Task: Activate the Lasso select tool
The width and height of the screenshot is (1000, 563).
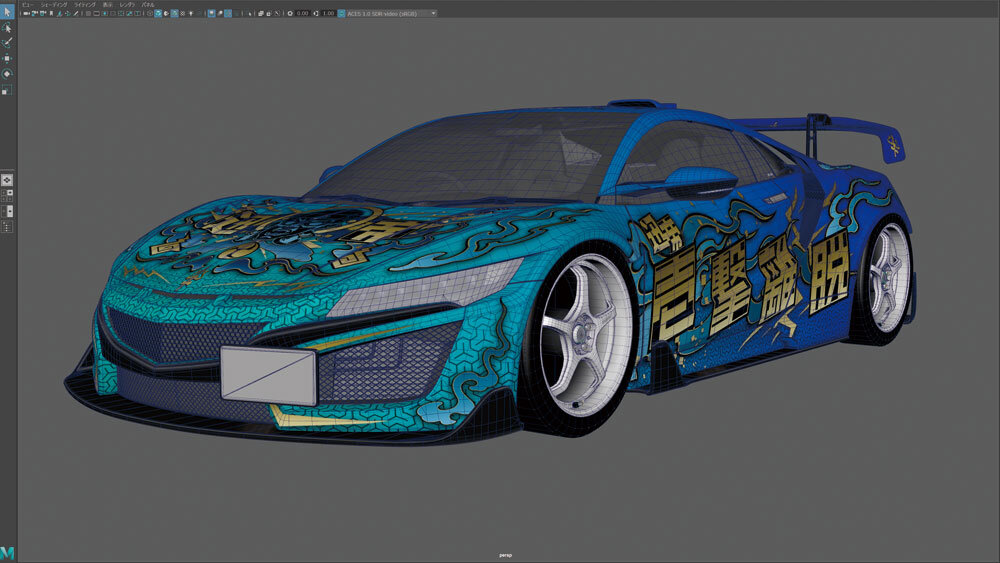Action: tap(7, 28)
